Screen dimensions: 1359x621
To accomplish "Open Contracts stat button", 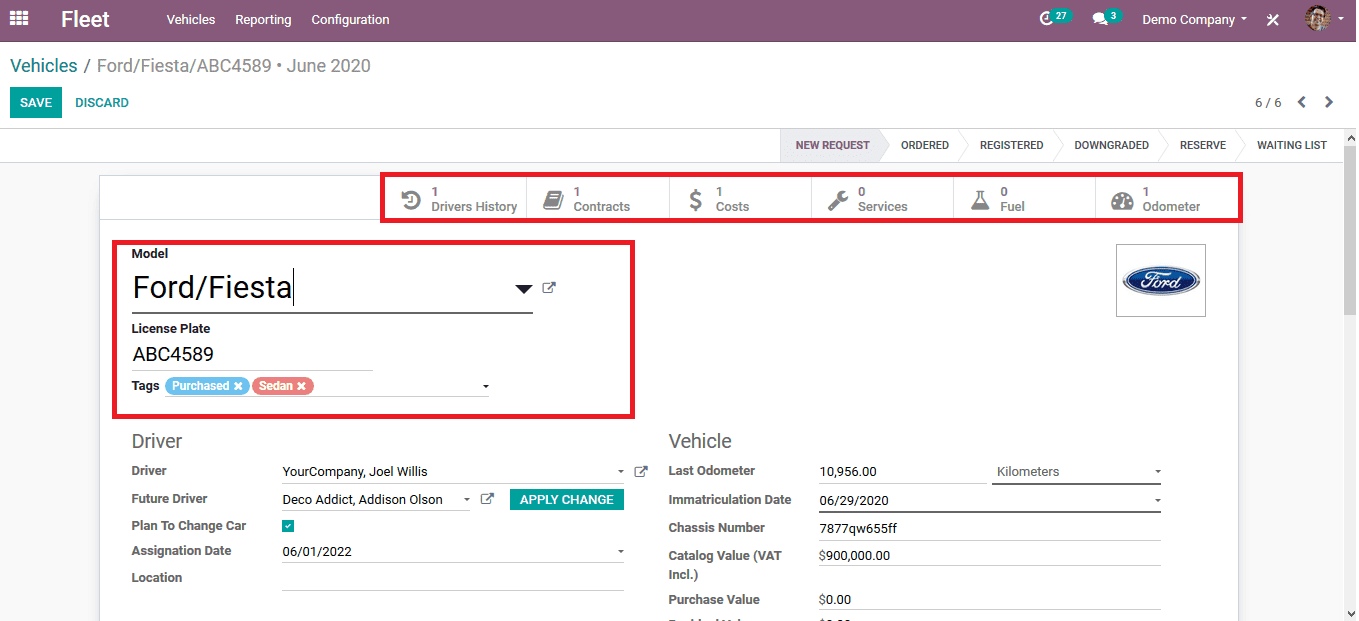I will click(x=598, y=199).
